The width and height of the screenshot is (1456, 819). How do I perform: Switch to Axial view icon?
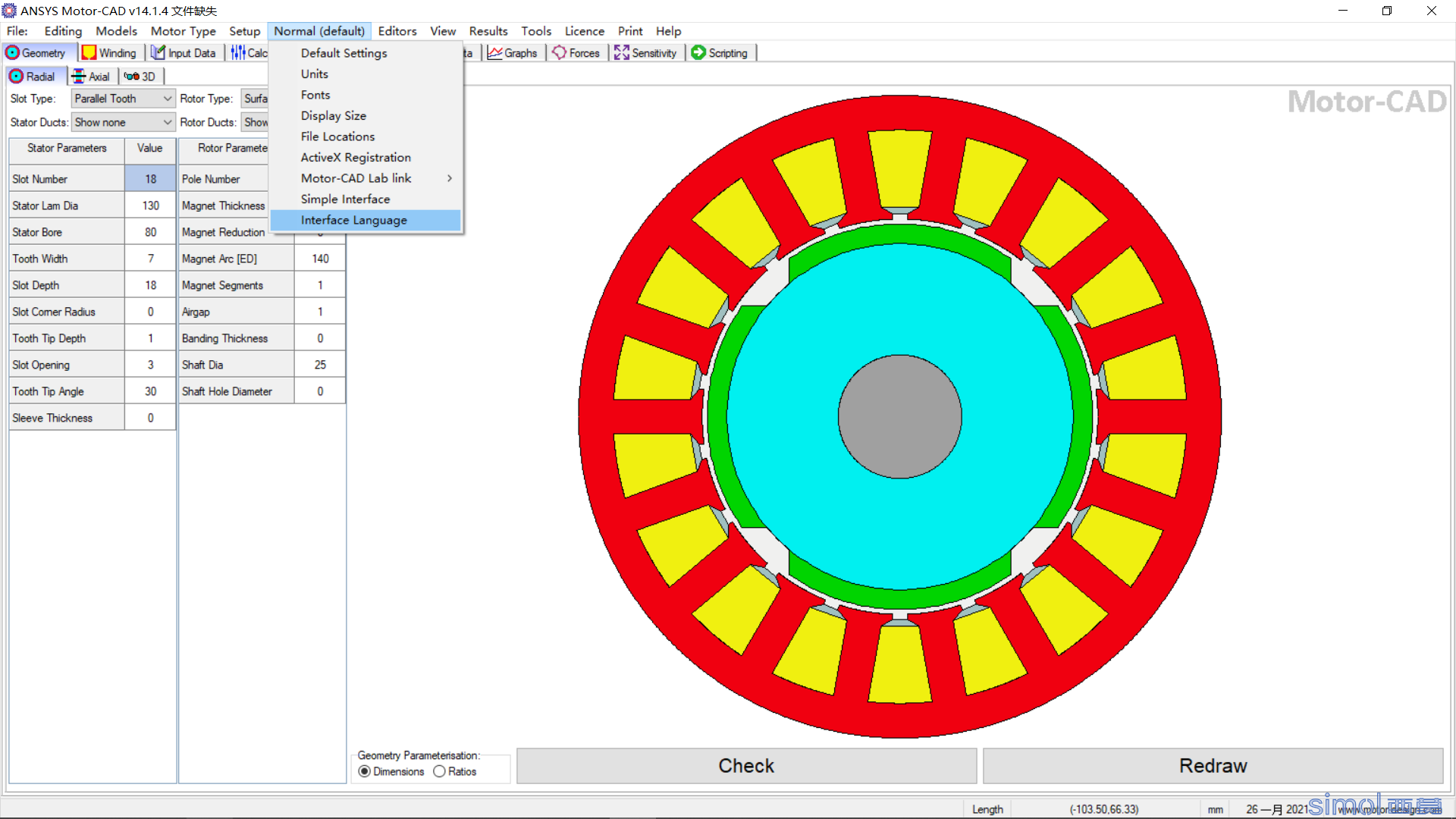(79, 77)
